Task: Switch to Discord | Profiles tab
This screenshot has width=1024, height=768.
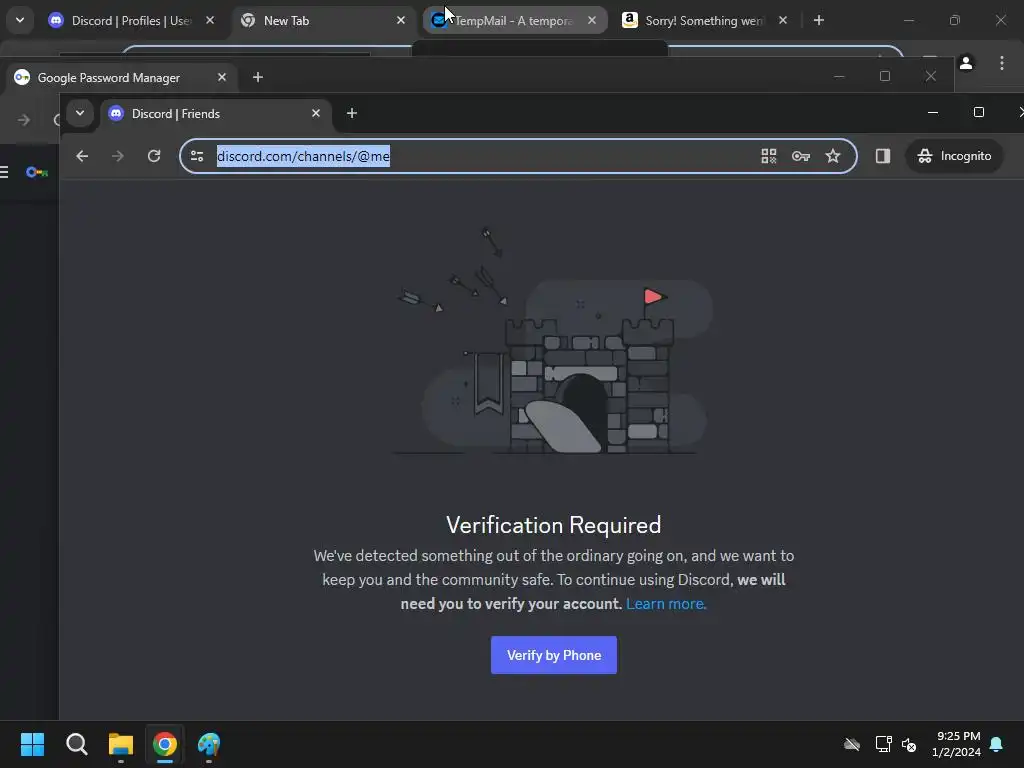Action: pos(131,21)
